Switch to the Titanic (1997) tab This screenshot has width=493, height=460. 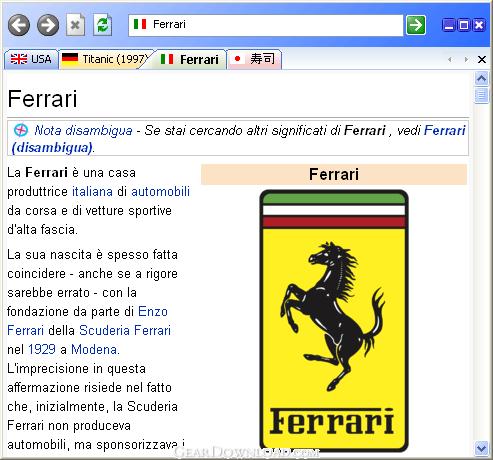coord(106,59)
